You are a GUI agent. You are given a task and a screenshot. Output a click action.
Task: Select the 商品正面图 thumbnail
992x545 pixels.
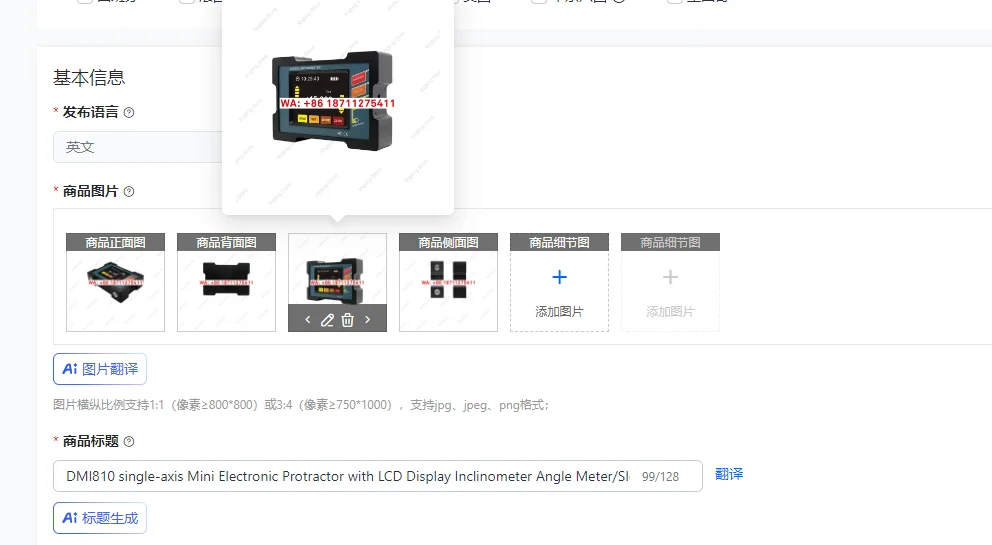pos(115,282)
